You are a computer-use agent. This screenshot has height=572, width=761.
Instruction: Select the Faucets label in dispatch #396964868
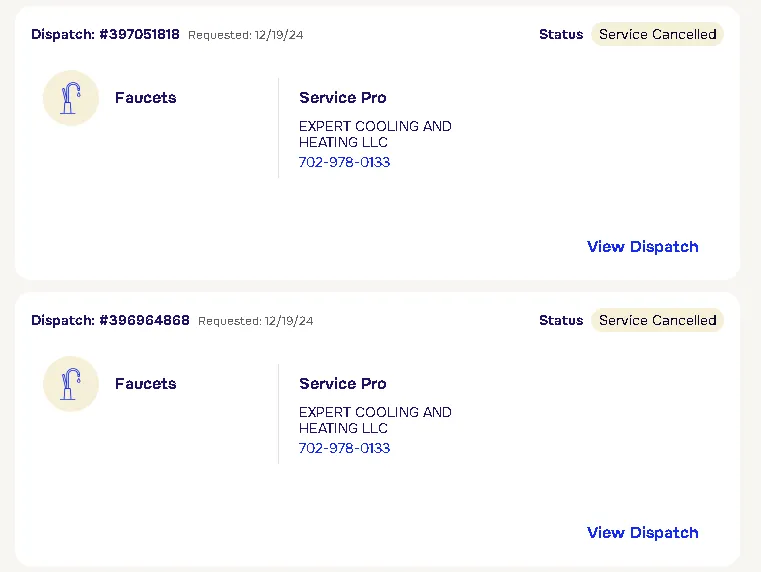pyautogui.click(x=145, y=384)
